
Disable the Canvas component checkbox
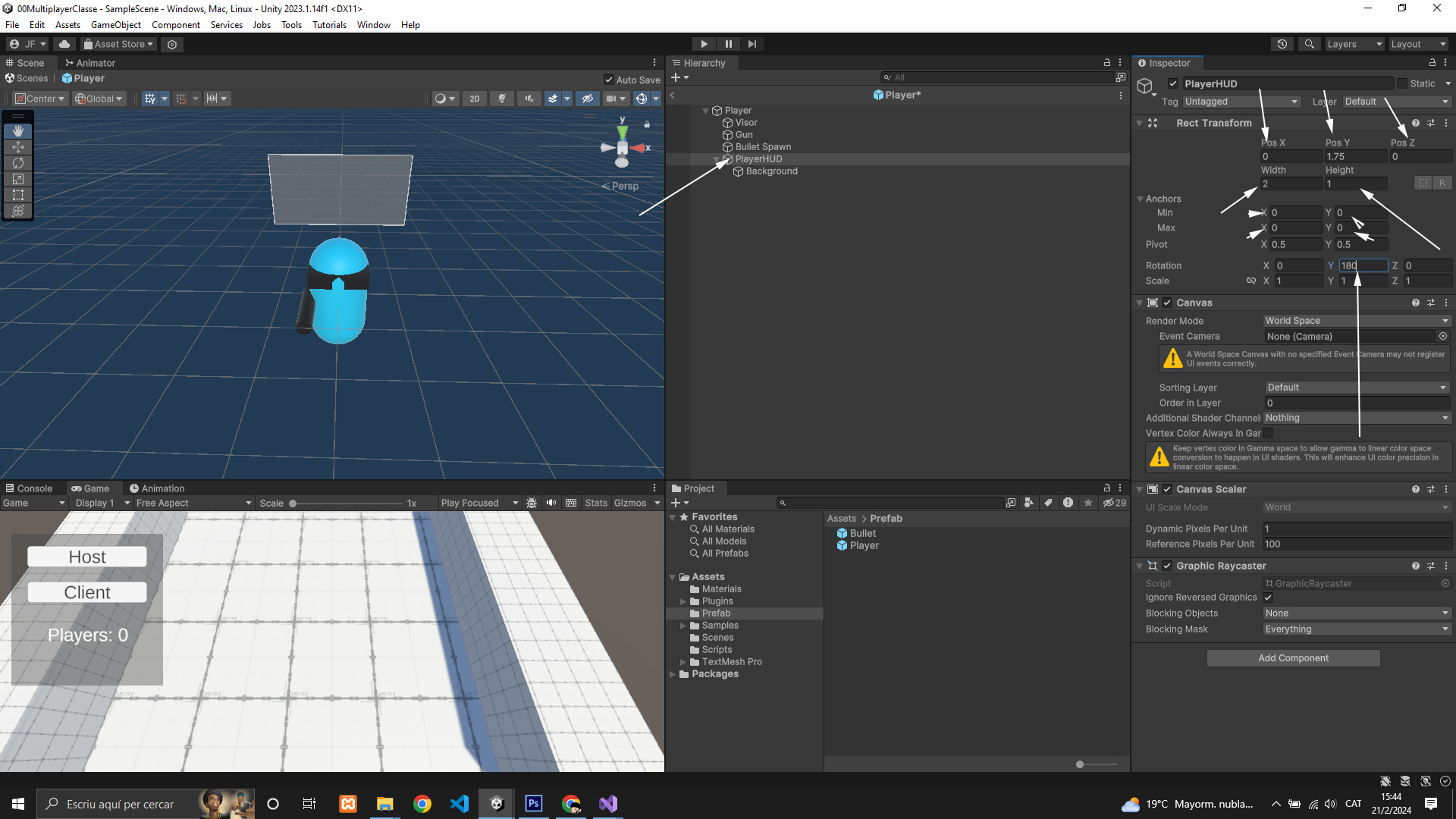[1167, 303]
